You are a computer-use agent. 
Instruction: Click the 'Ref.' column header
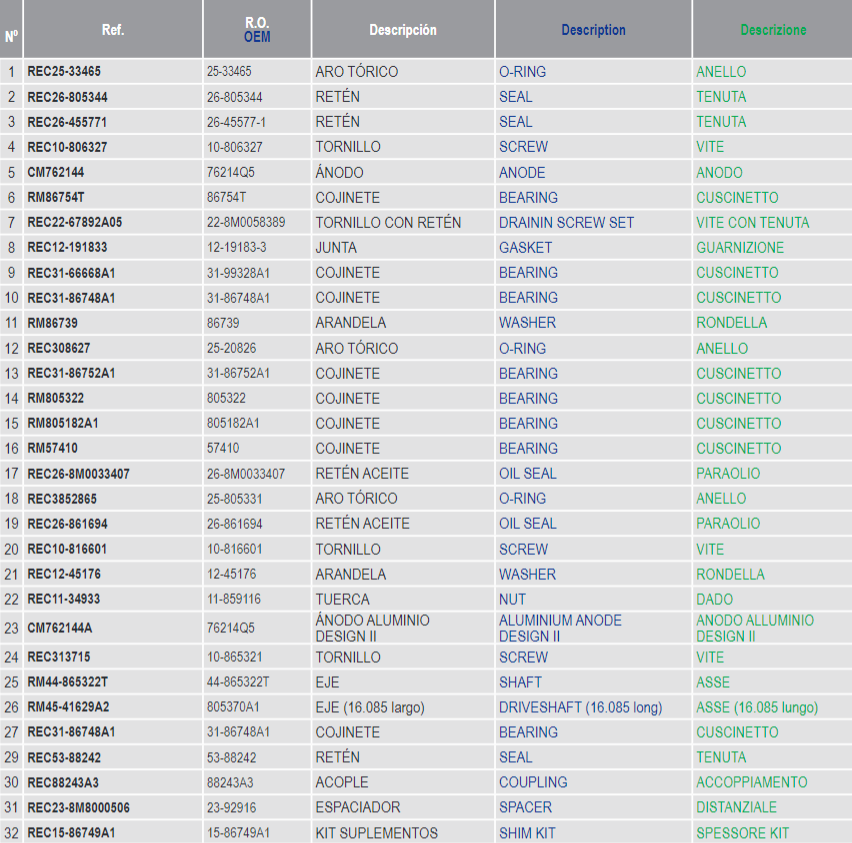coord(112,30)
